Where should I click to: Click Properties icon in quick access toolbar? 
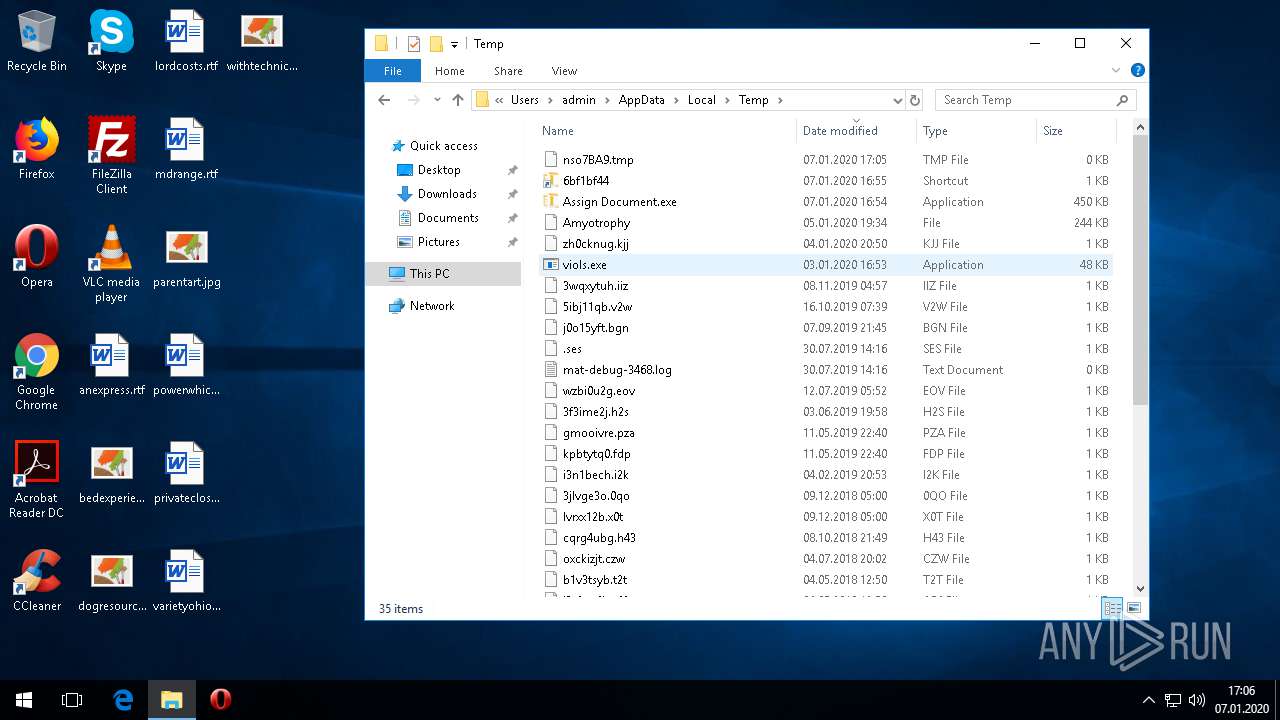coord(414,44)
